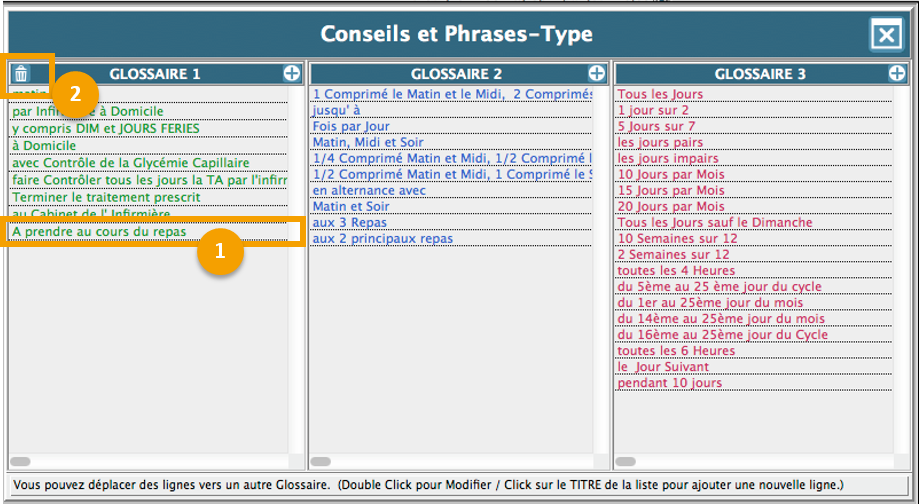Viewport: 919px width, 504px height.
Task: Close the Conseils et Phrases-Type window
Action: (x=886, y=36)
